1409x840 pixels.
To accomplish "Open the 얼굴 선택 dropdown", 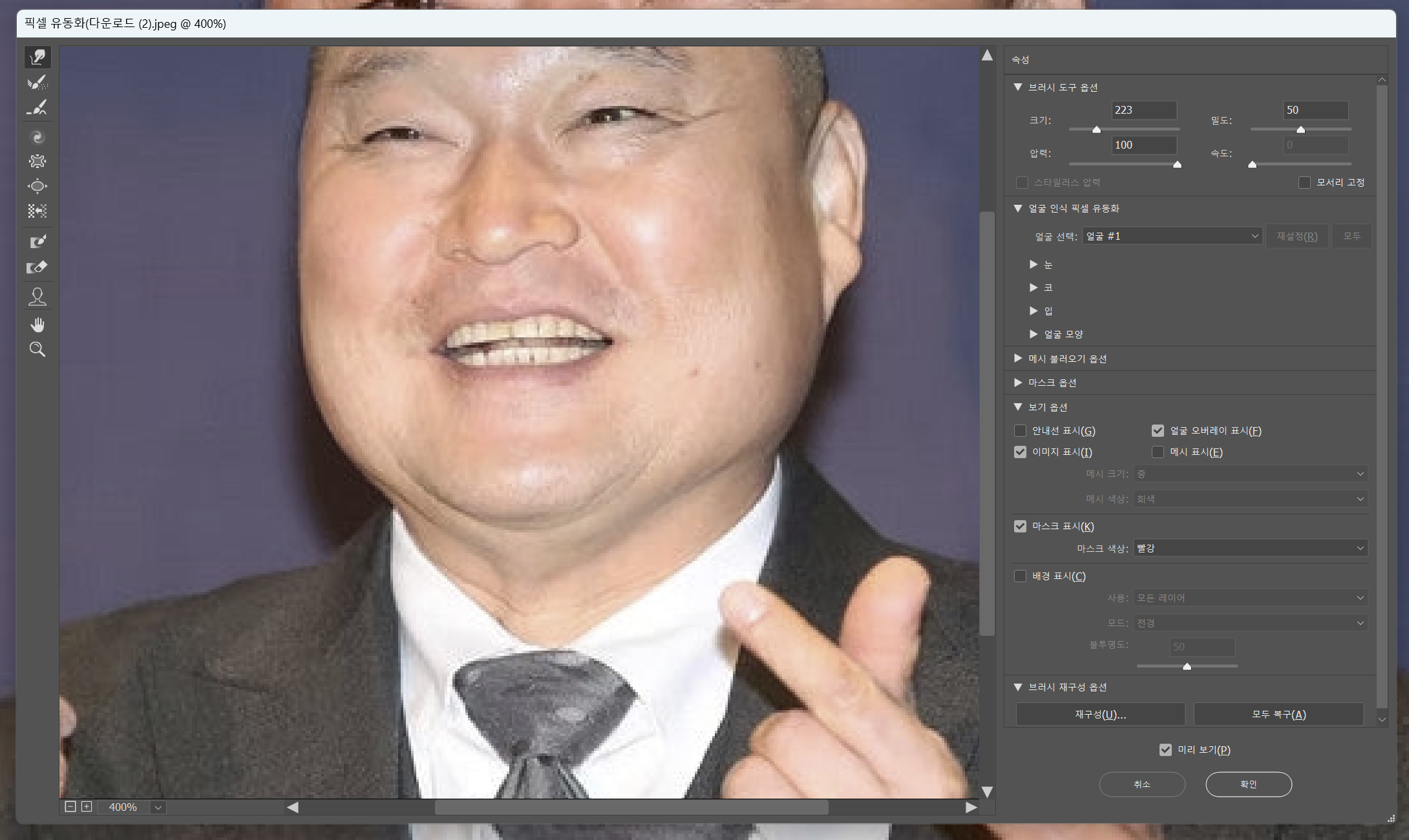I will coord(1172,236).
